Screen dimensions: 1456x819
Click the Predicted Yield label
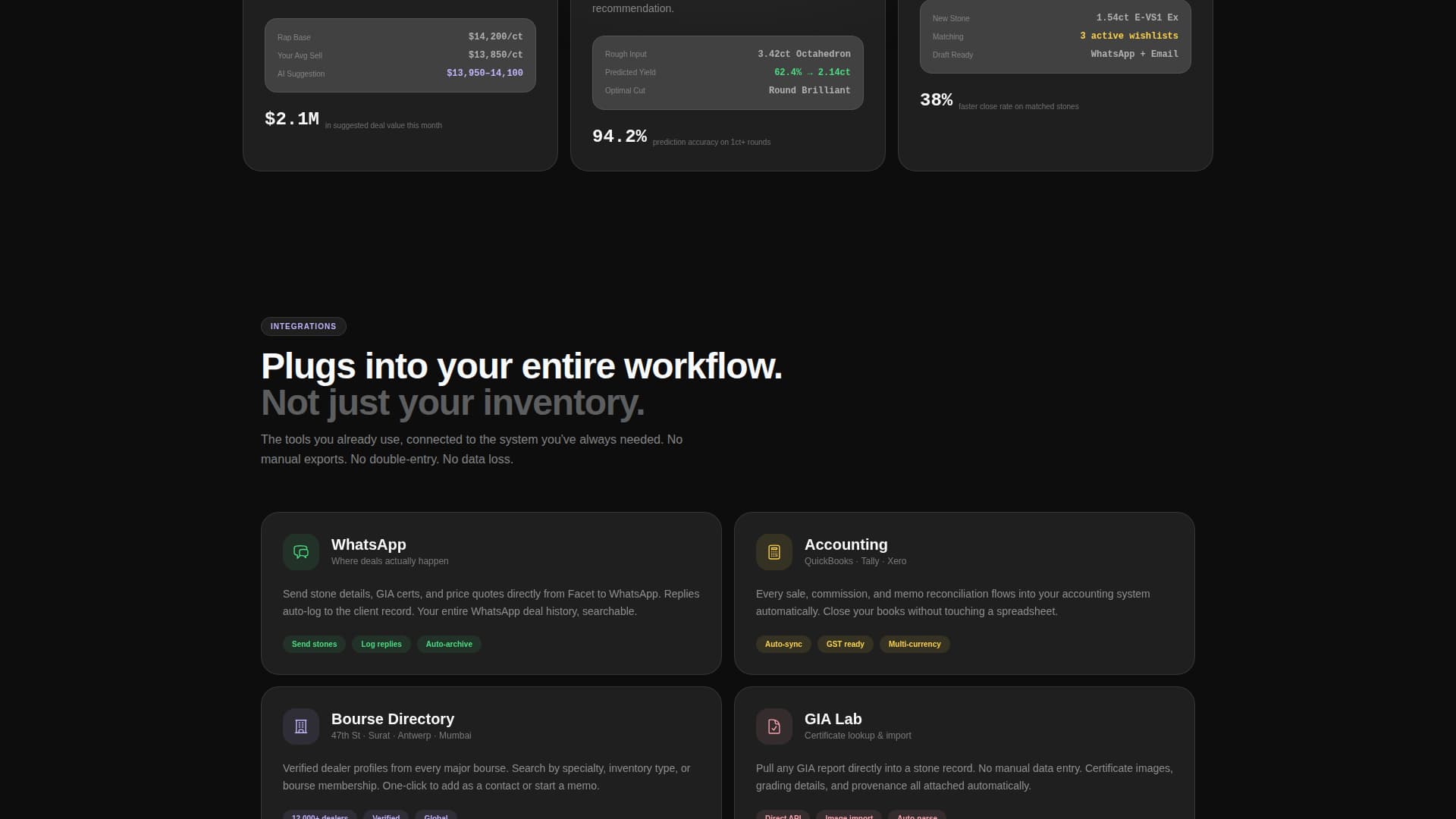pyautogui.click(x=630, y=72)
